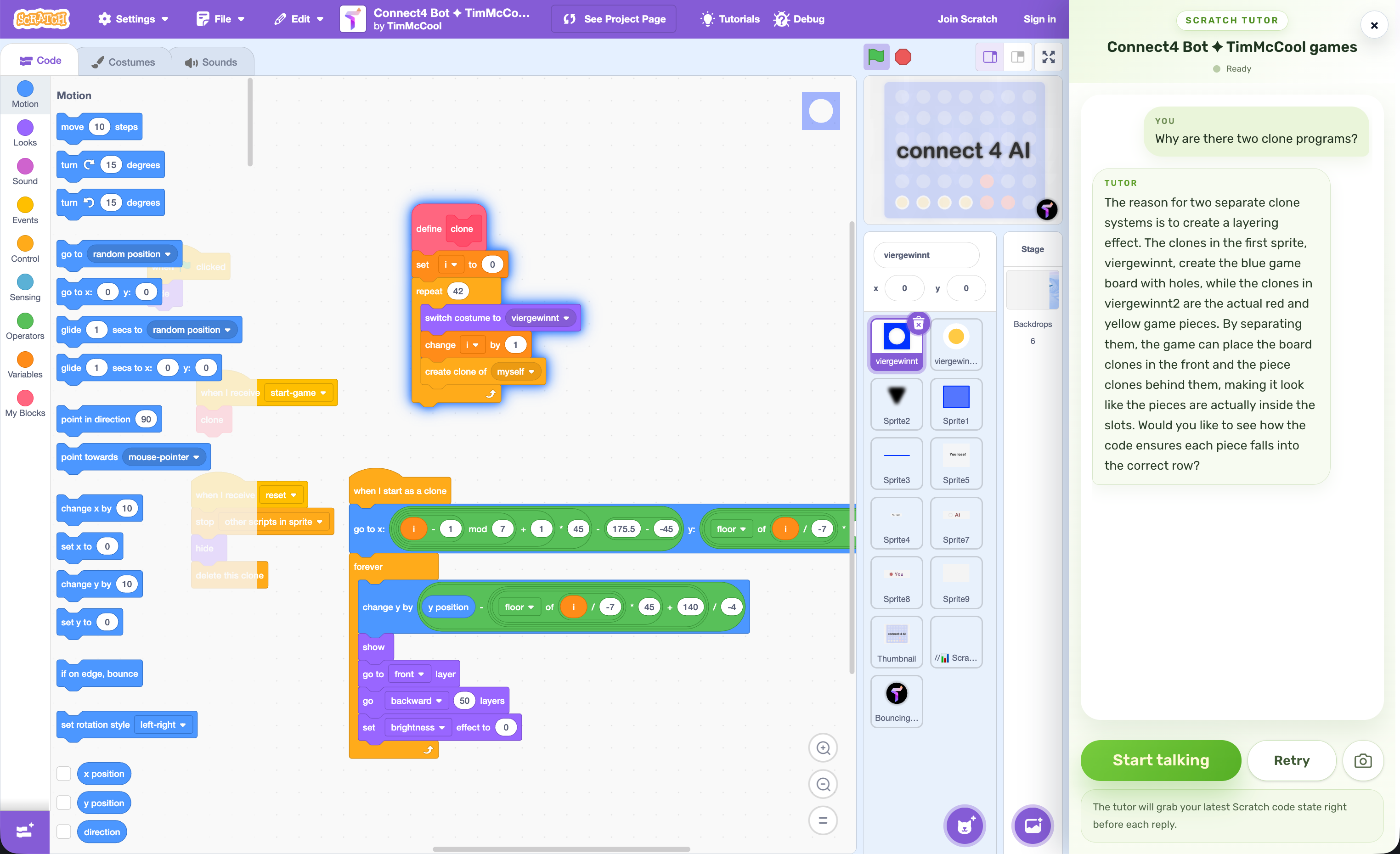Click the green flag to run project
Viewport: 1400px width, 854px height.
coord(876,57)
